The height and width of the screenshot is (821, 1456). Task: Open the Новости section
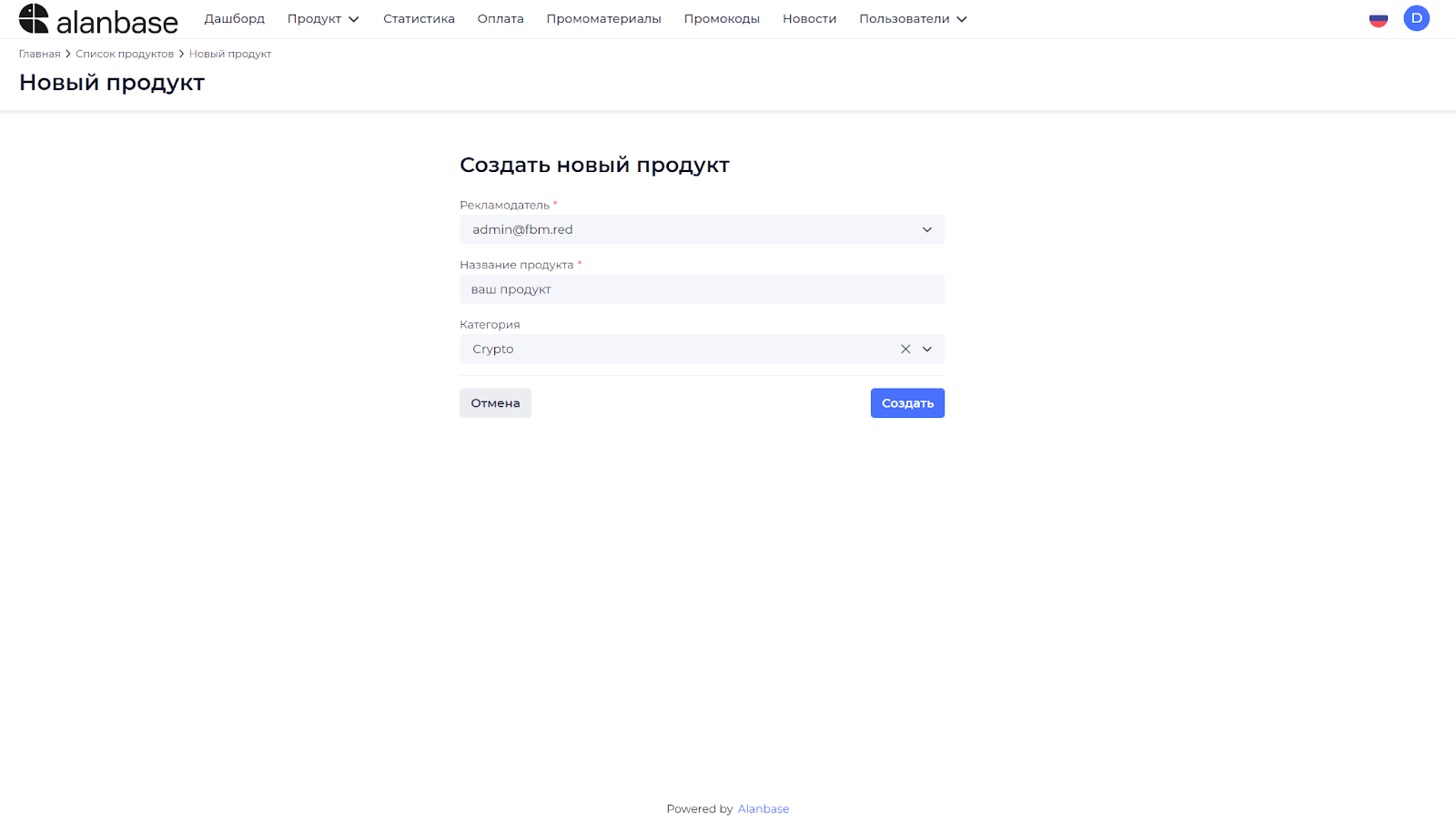point(808,18)
